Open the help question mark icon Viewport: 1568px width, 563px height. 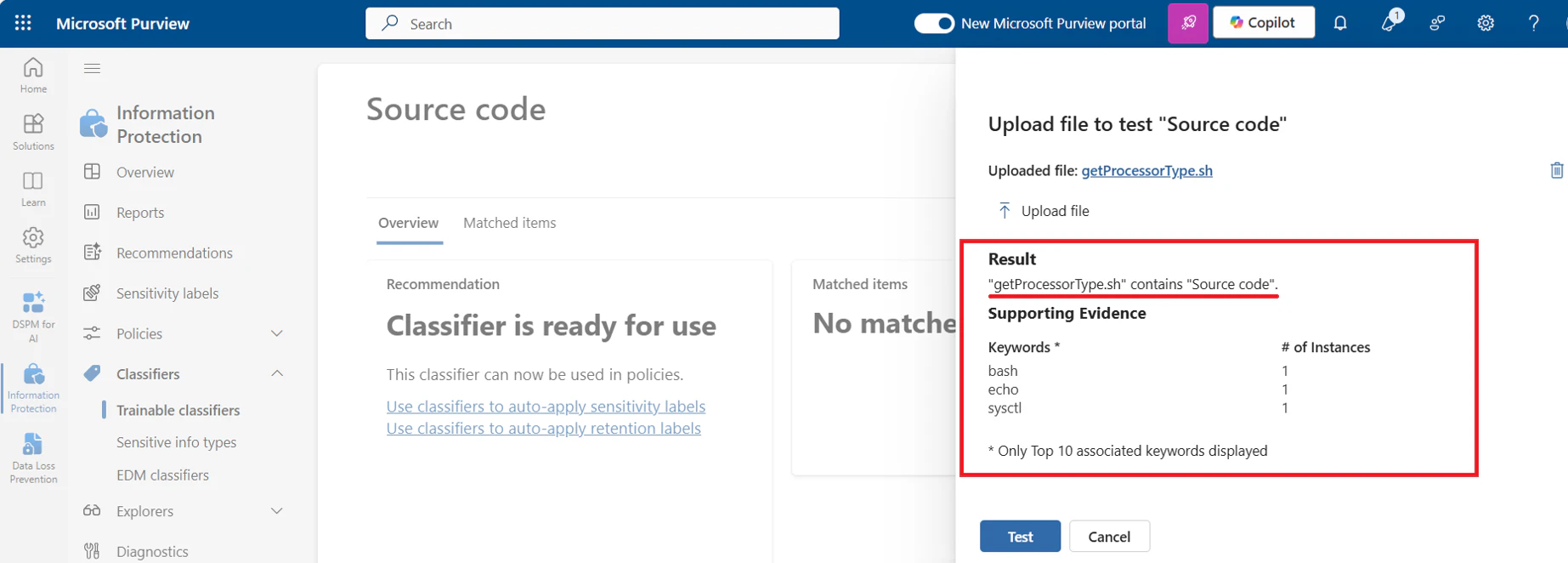coord(1533,23)
